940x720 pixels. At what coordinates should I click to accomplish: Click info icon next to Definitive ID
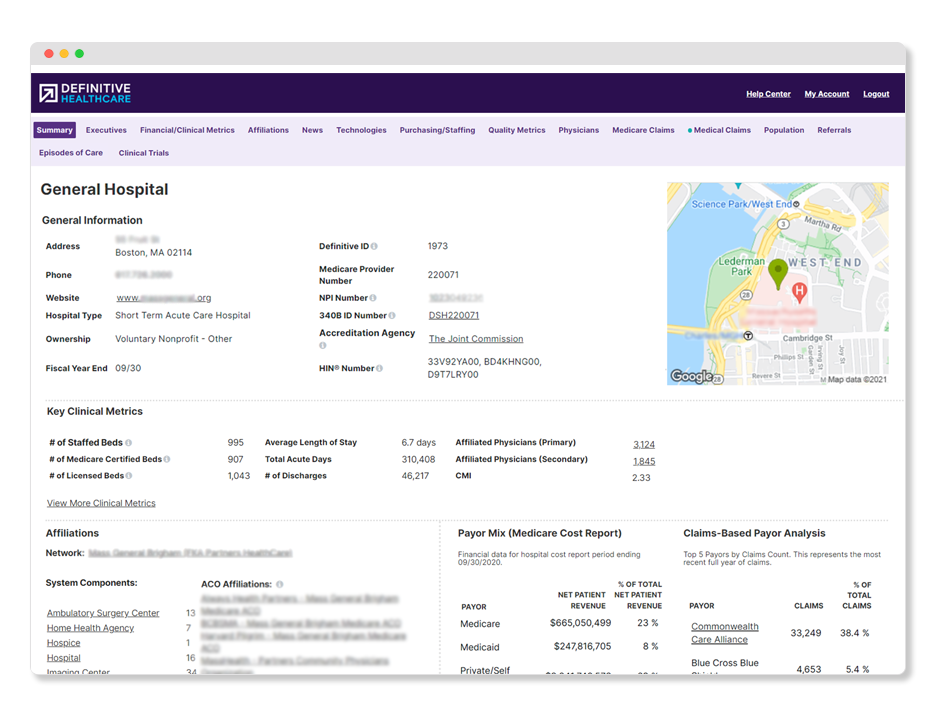click(x=374, y=246)
